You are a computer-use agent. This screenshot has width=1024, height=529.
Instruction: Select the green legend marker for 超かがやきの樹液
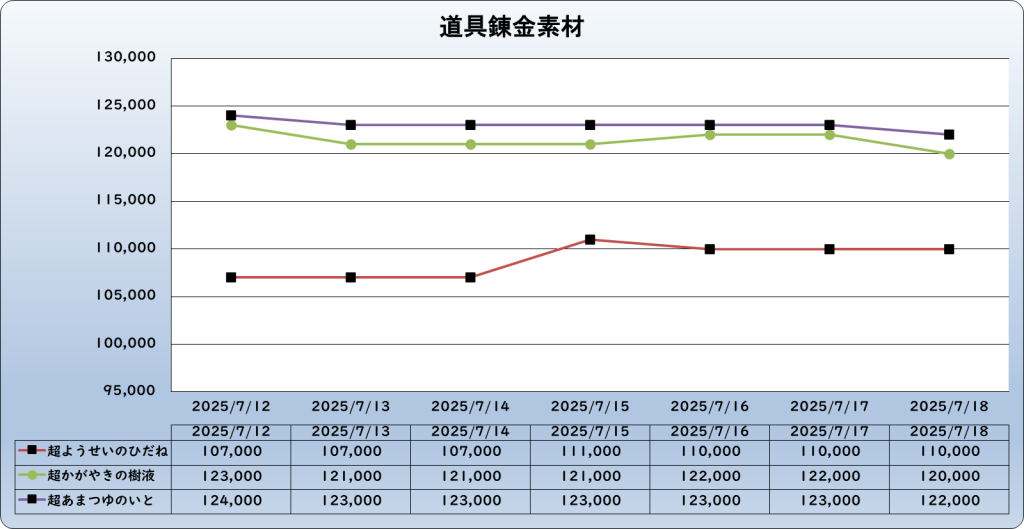[x=32, y=475]
